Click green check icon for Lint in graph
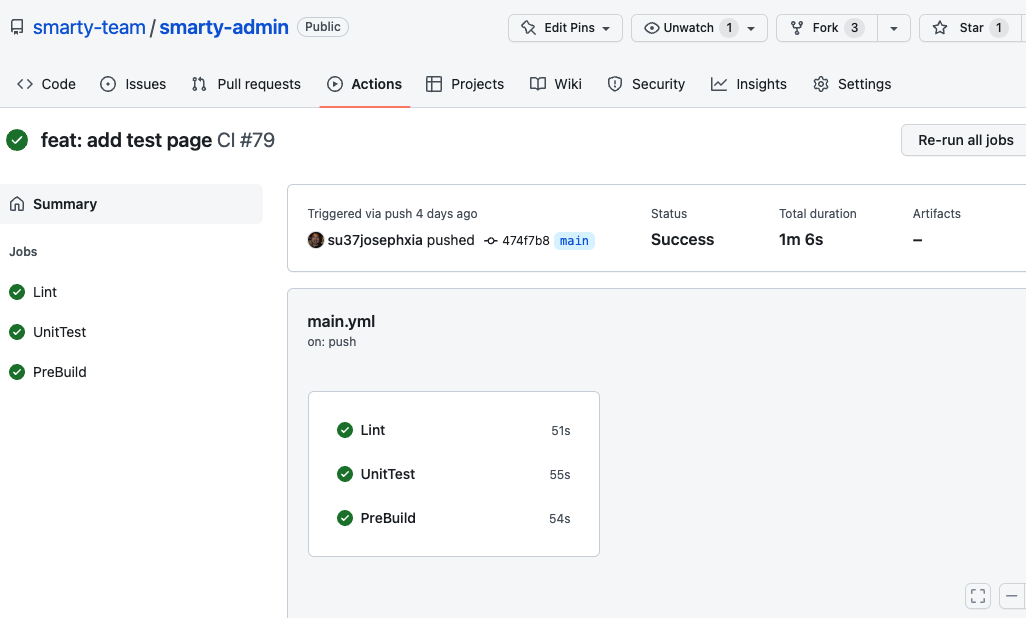Viewport: 1026px width, 618px height. pos(345,430)
